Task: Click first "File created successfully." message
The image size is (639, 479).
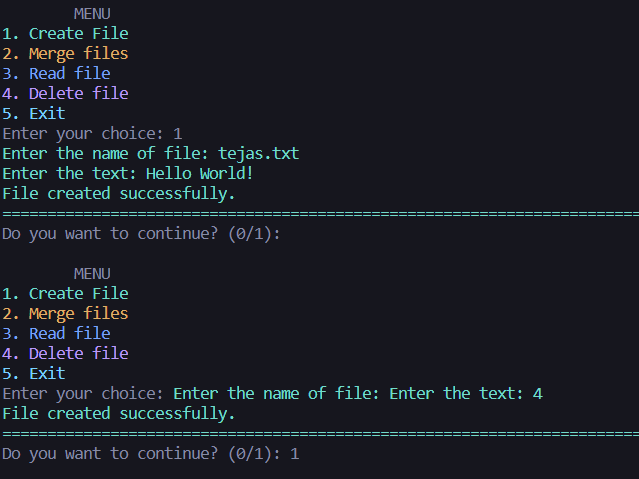Action: 119,194
